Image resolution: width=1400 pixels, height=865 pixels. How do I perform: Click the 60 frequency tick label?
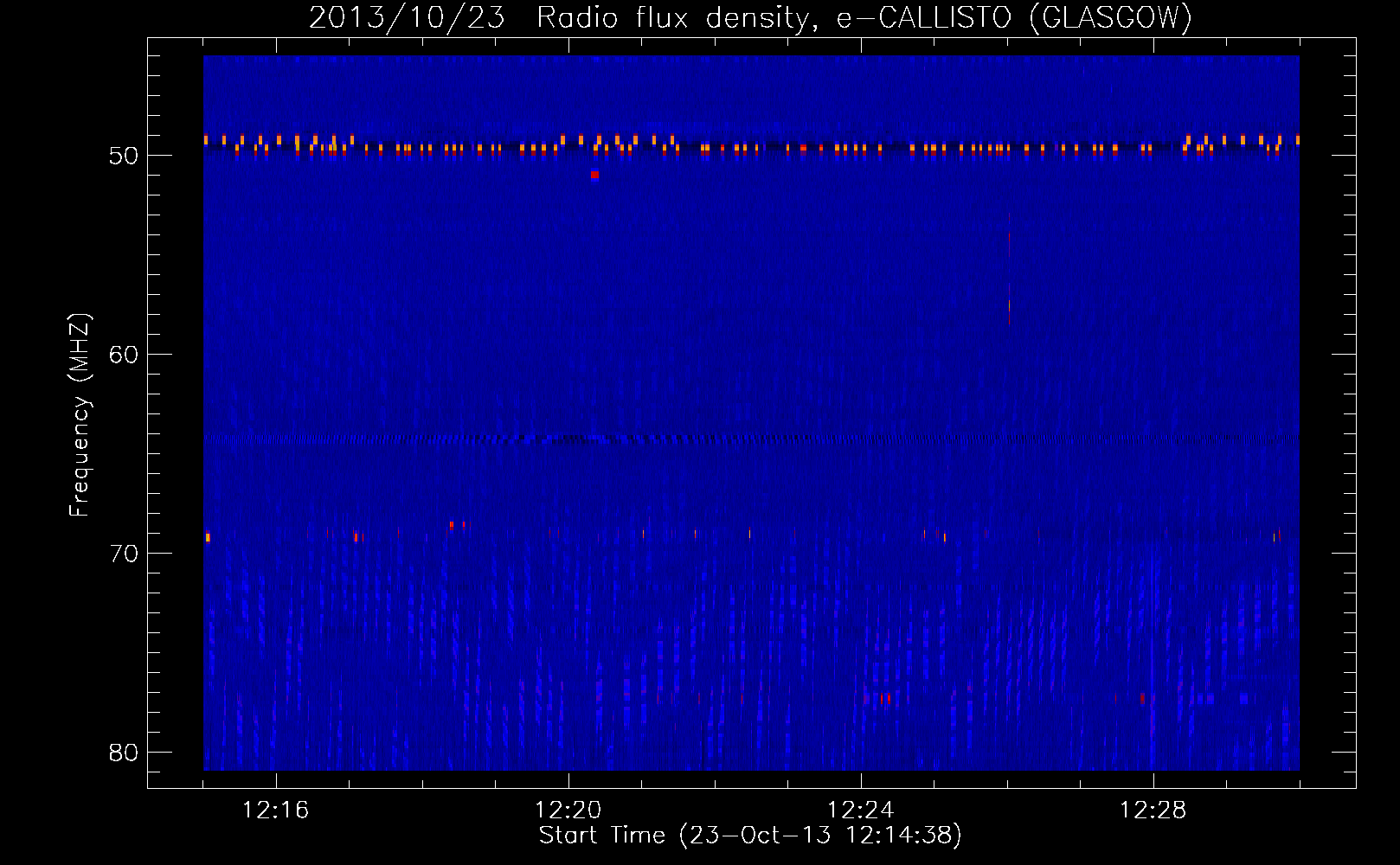(124, 355)
